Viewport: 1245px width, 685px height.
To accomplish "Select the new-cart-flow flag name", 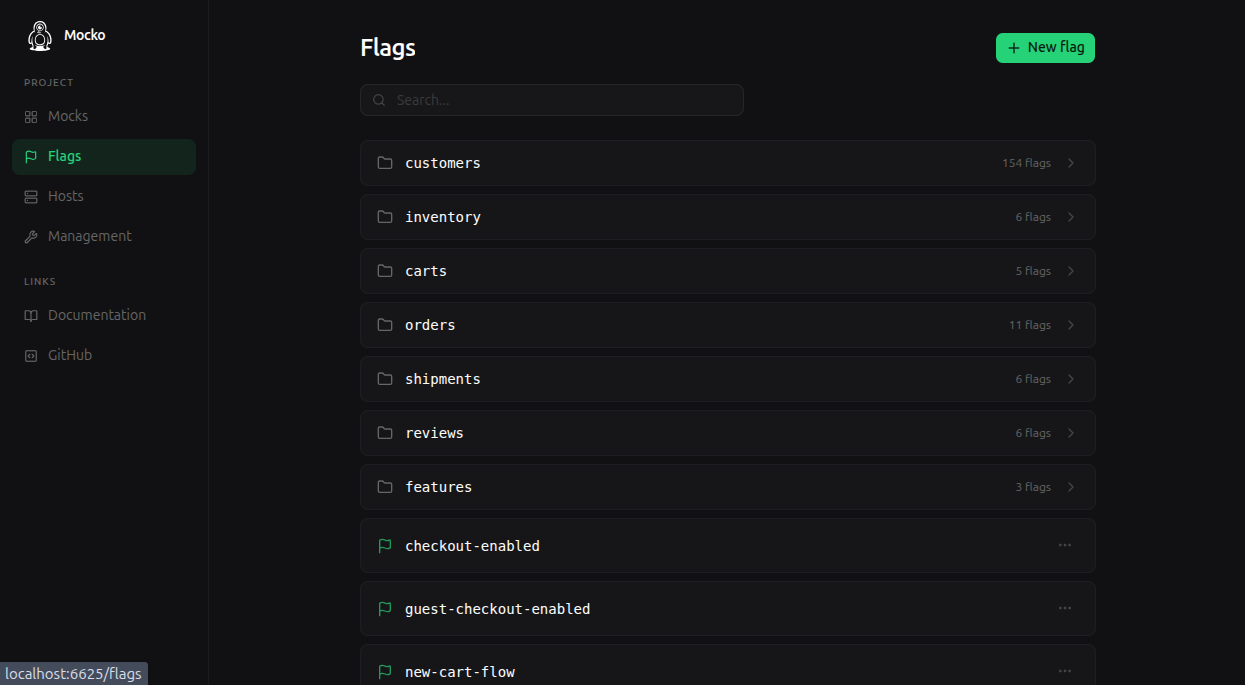I will click(460, 672).
